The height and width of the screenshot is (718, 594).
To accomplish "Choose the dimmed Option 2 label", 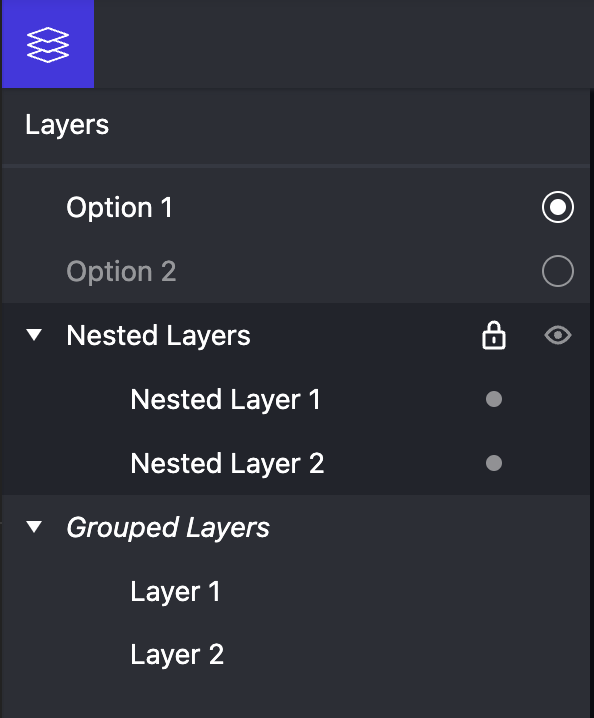I will (x=121, y=272).
